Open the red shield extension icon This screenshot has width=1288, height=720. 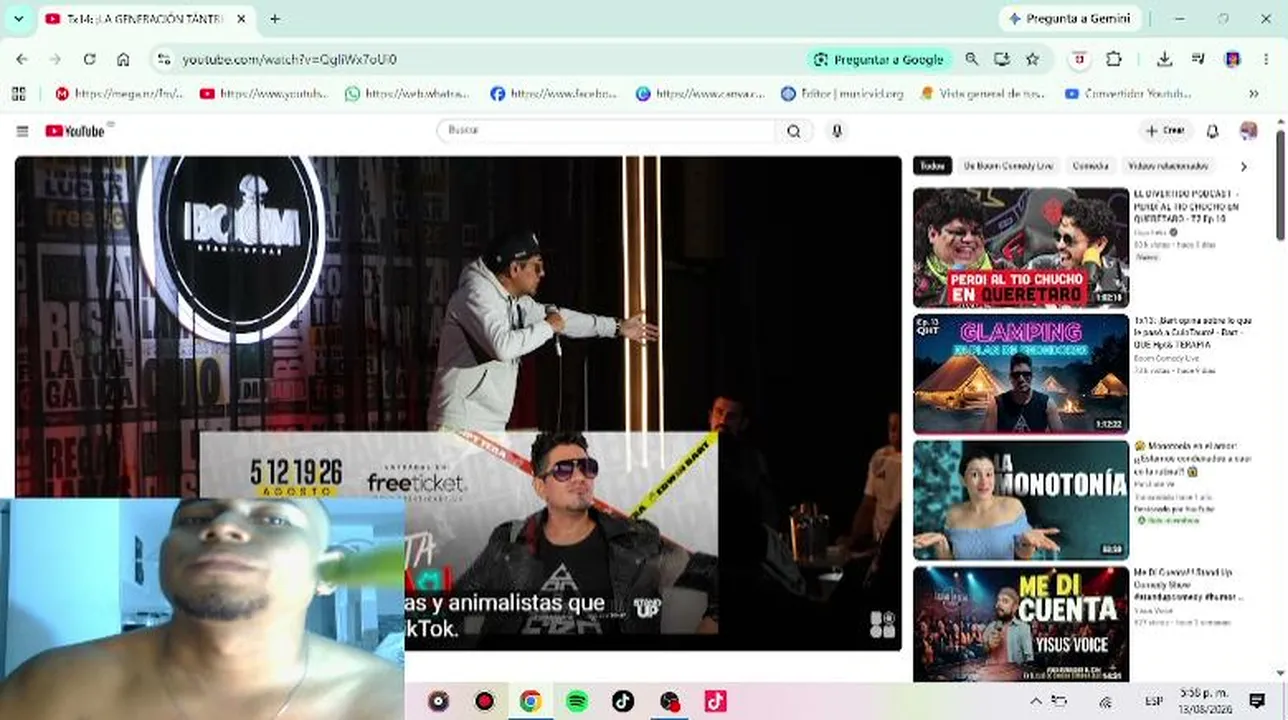pyautogui.click(x=1079, y=59)
